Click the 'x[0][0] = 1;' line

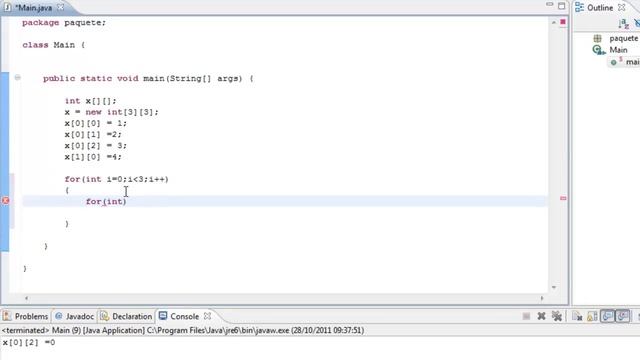(x=96, y=123)
